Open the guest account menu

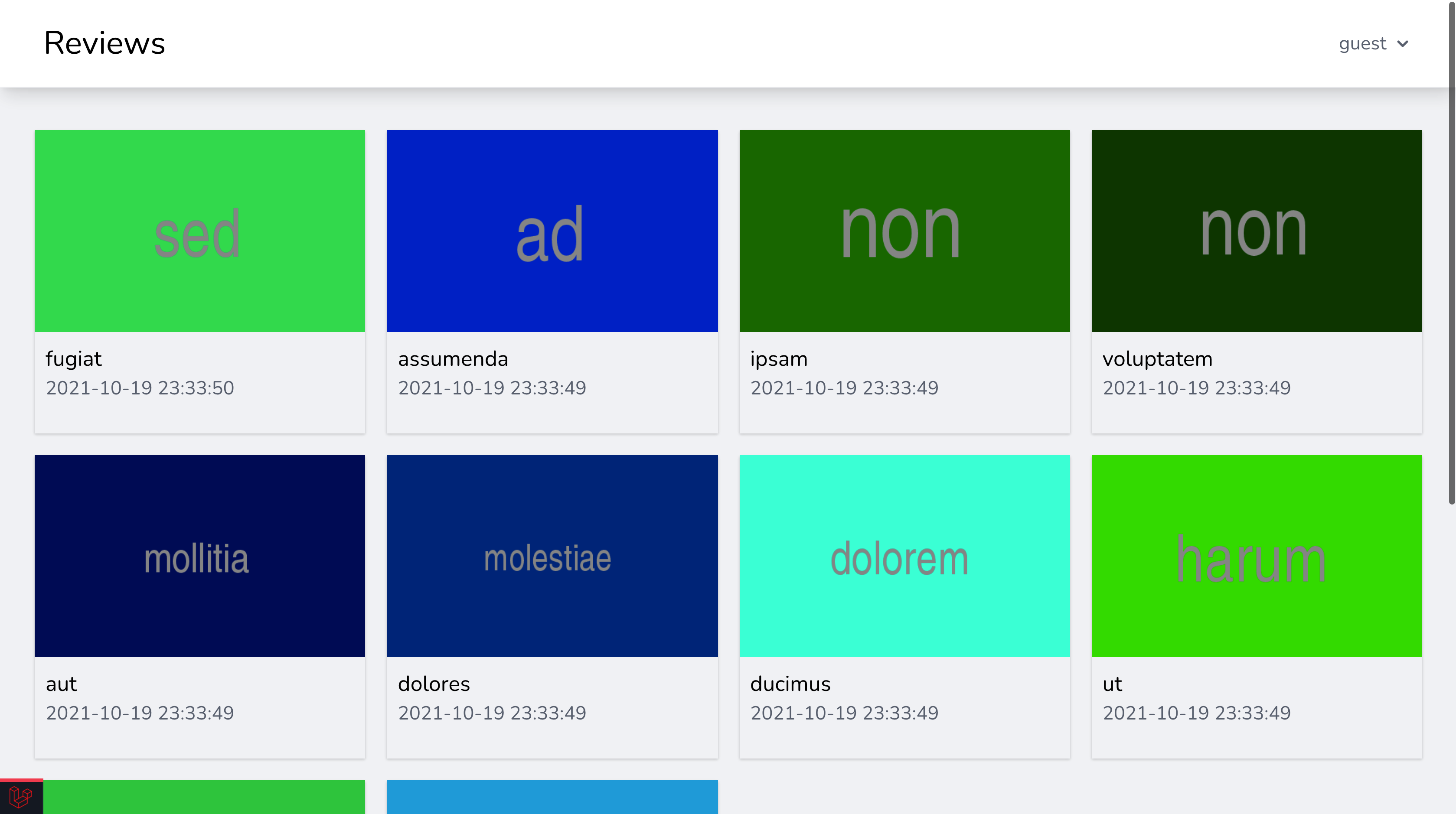click(x=1362, y=44)
